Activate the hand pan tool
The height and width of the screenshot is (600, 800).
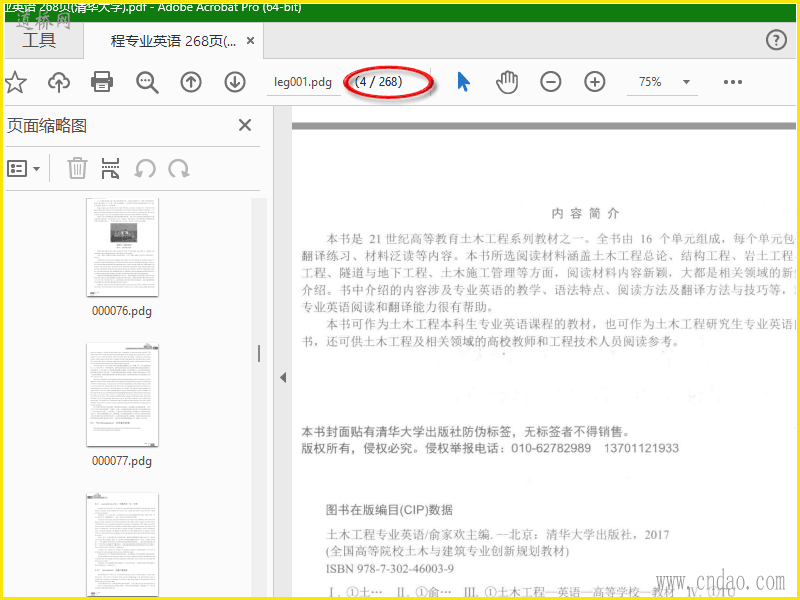507,82
